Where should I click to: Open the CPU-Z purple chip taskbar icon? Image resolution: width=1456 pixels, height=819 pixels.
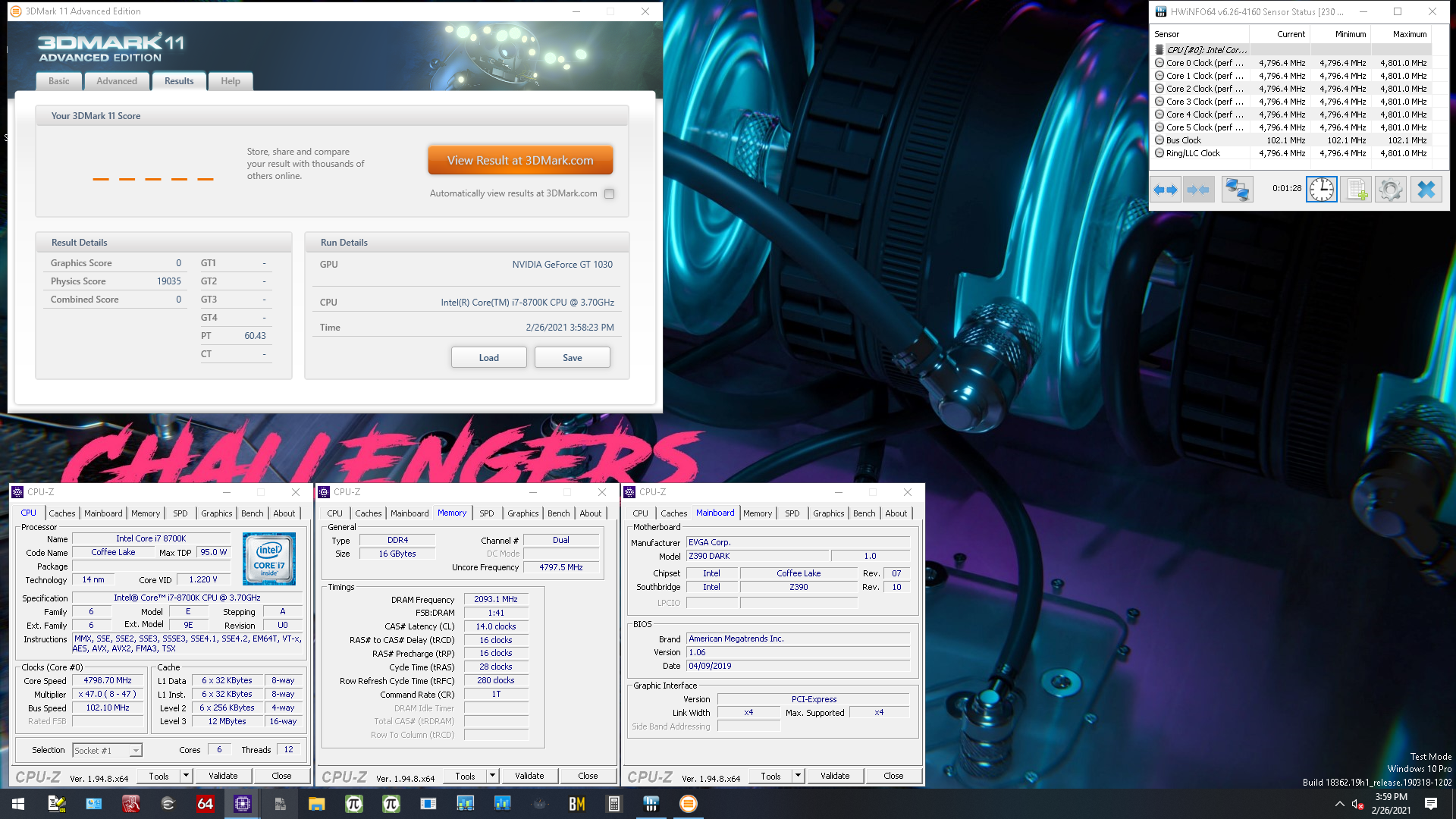click(243, 804)
